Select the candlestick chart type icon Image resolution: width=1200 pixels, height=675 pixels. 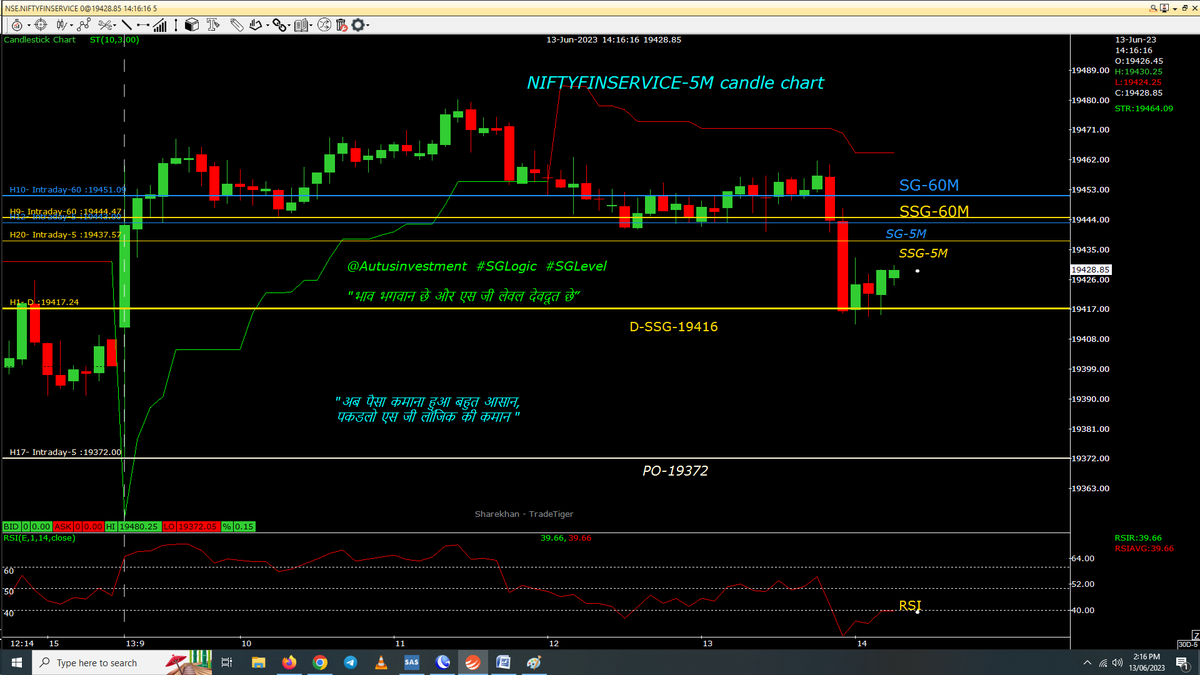coord(60,25)
